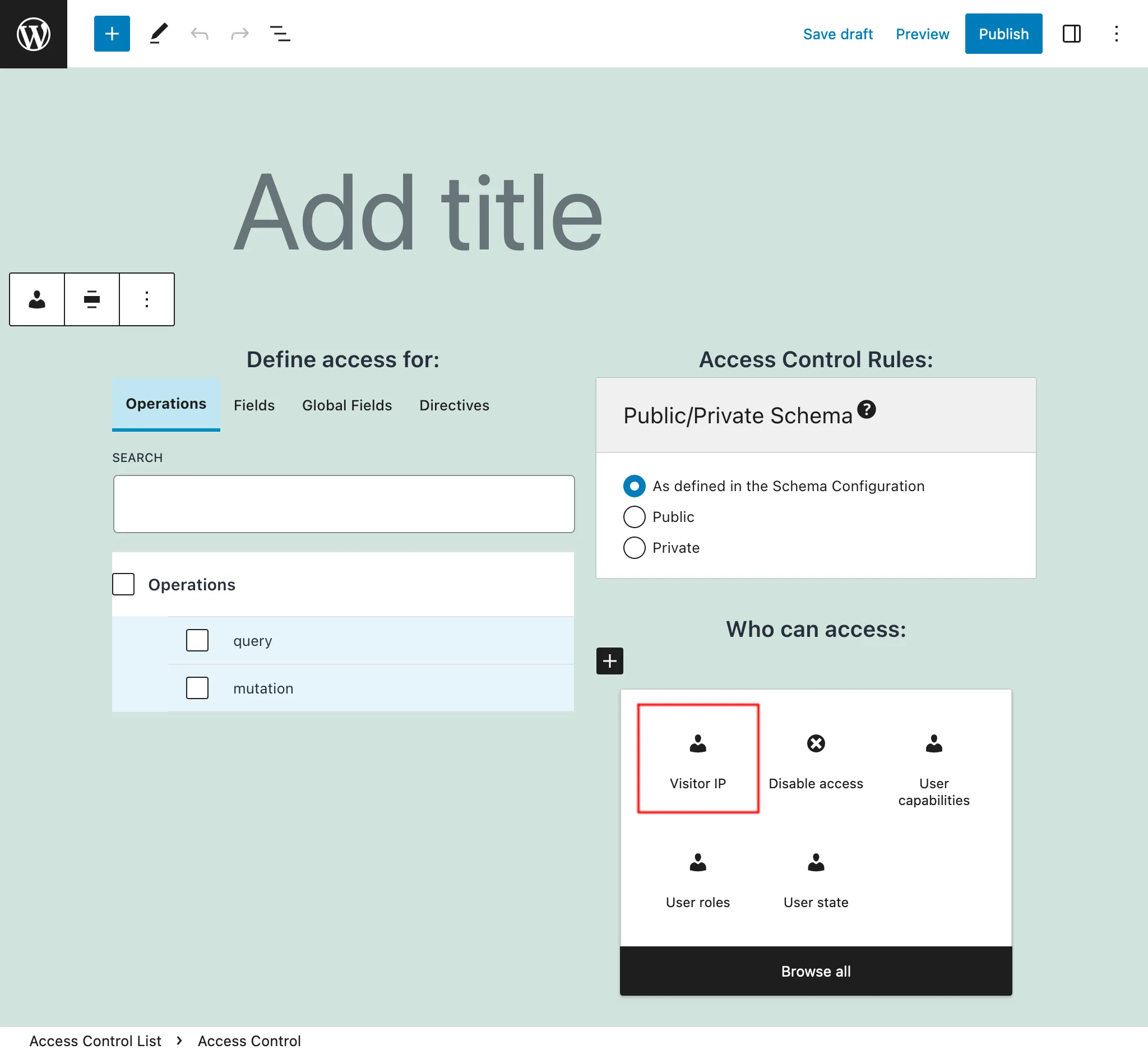Viewport: 1148px width, 1054px height.
Task: Choose the Visitor IP block
Action: click(698, 759)
